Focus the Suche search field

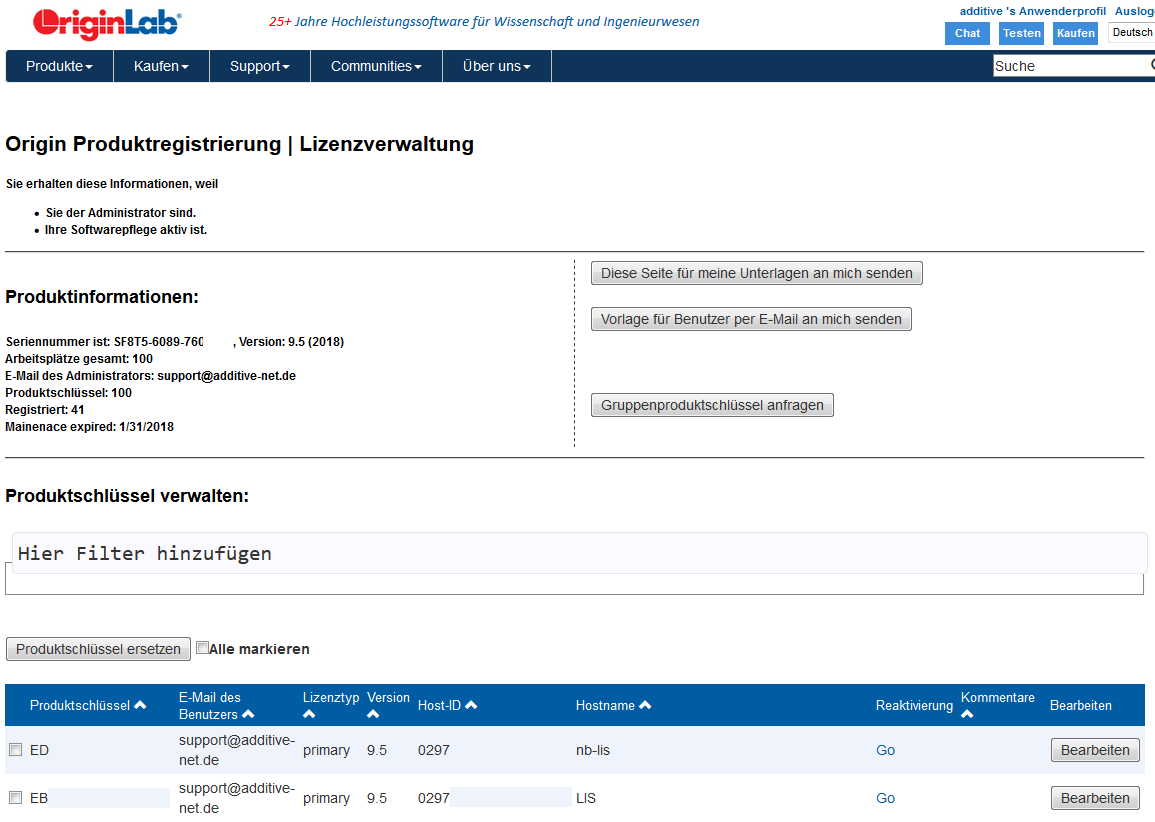pos(1072,66)
